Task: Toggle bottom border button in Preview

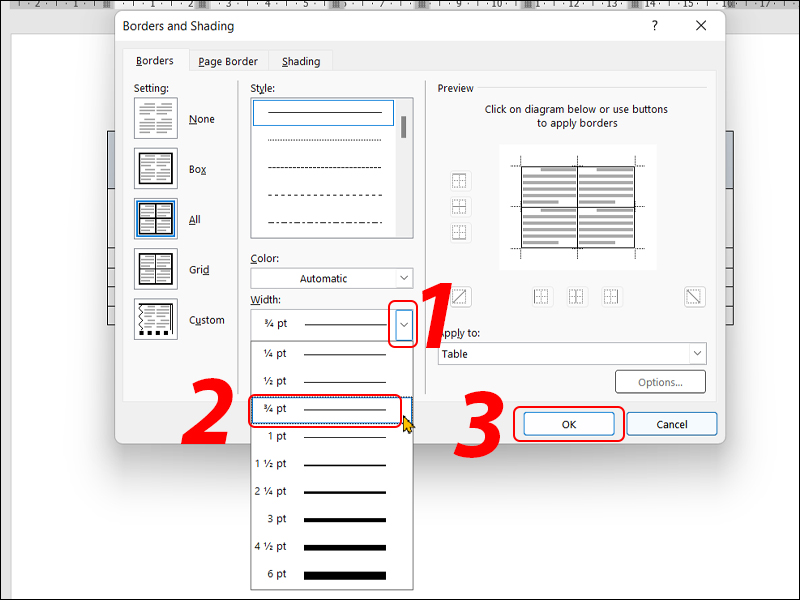Action: point(459,232)
